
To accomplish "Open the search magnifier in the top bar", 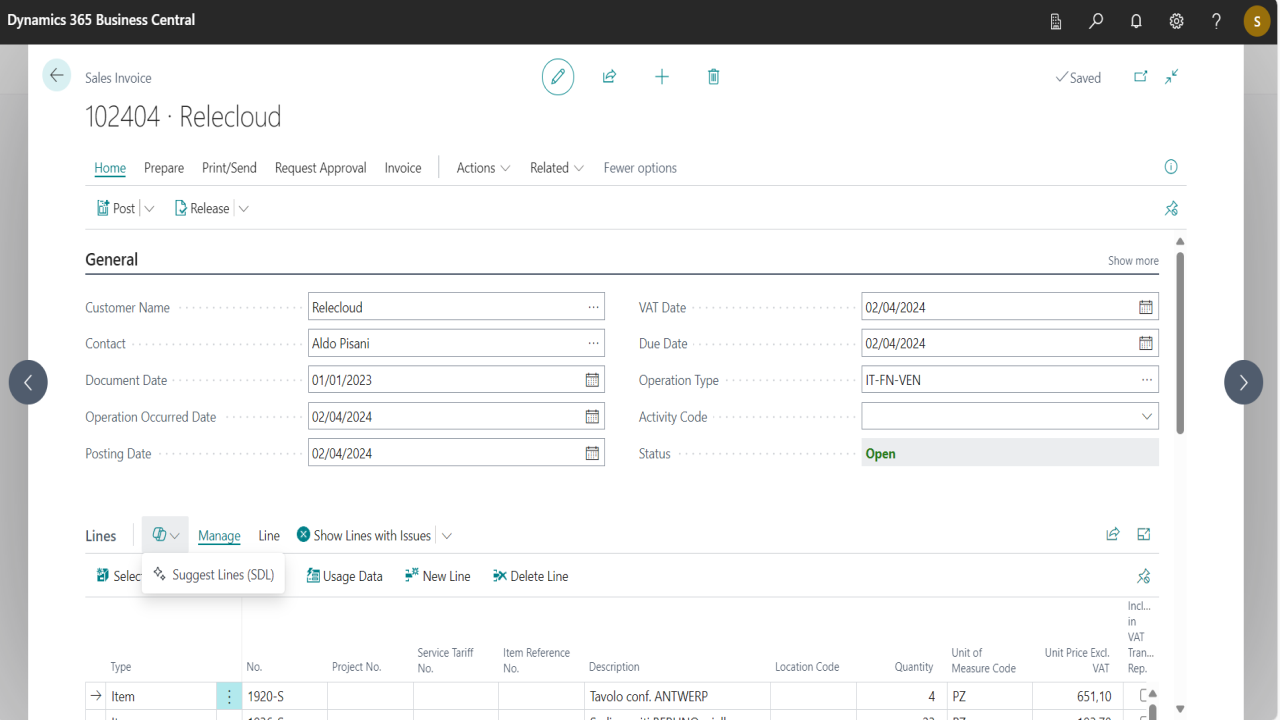I will (x=1097, y=21).
